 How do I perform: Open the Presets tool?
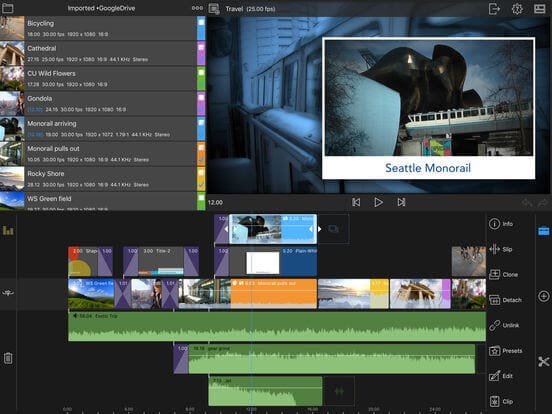(x=506, y=351)
